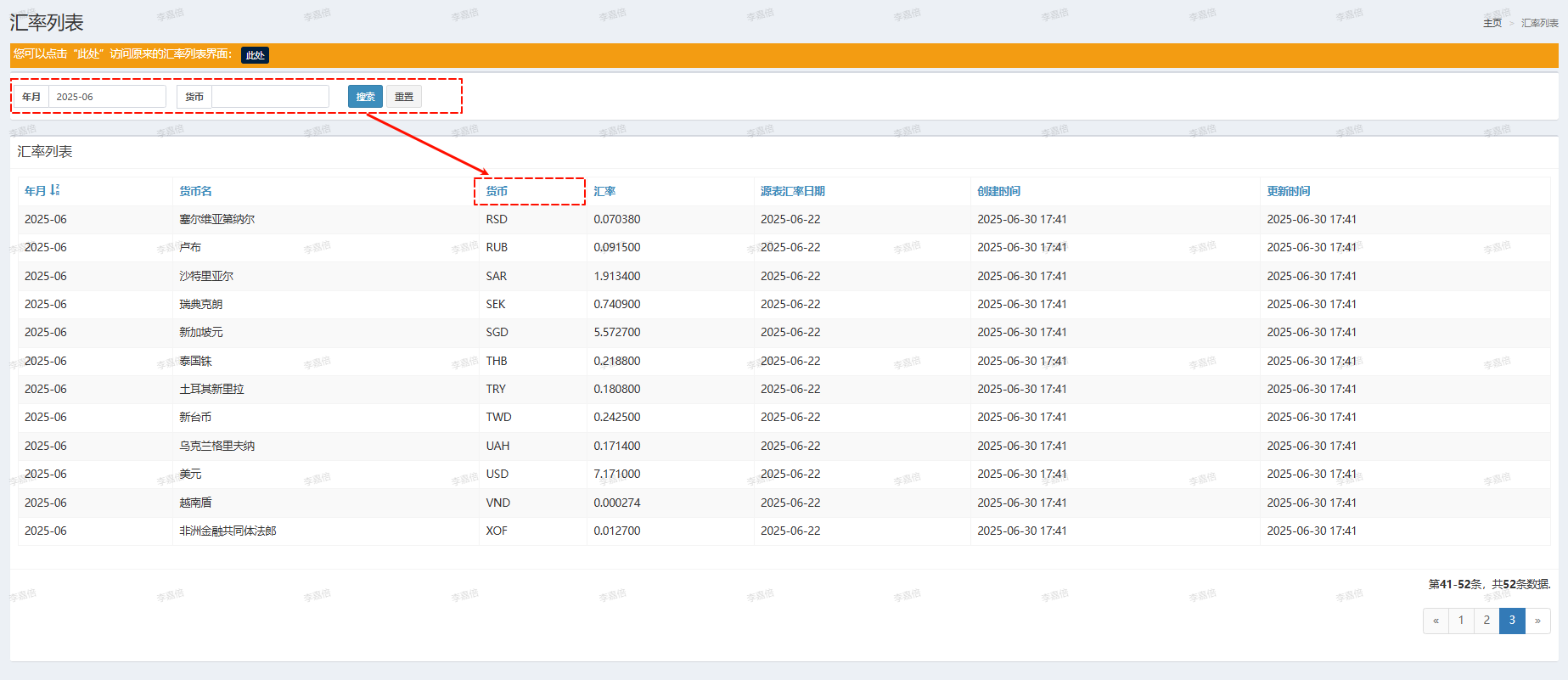Sort by 汇率 column header
This screenshot has height=680, width=1568.
coord(604,191)
